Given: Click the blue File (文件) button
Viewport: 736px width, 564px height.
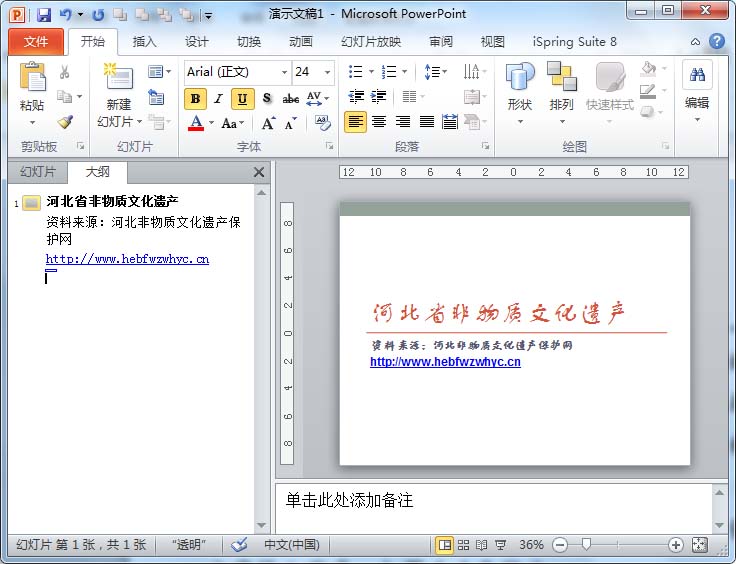Looking at the screenshot, I should [x=36, y=42].
